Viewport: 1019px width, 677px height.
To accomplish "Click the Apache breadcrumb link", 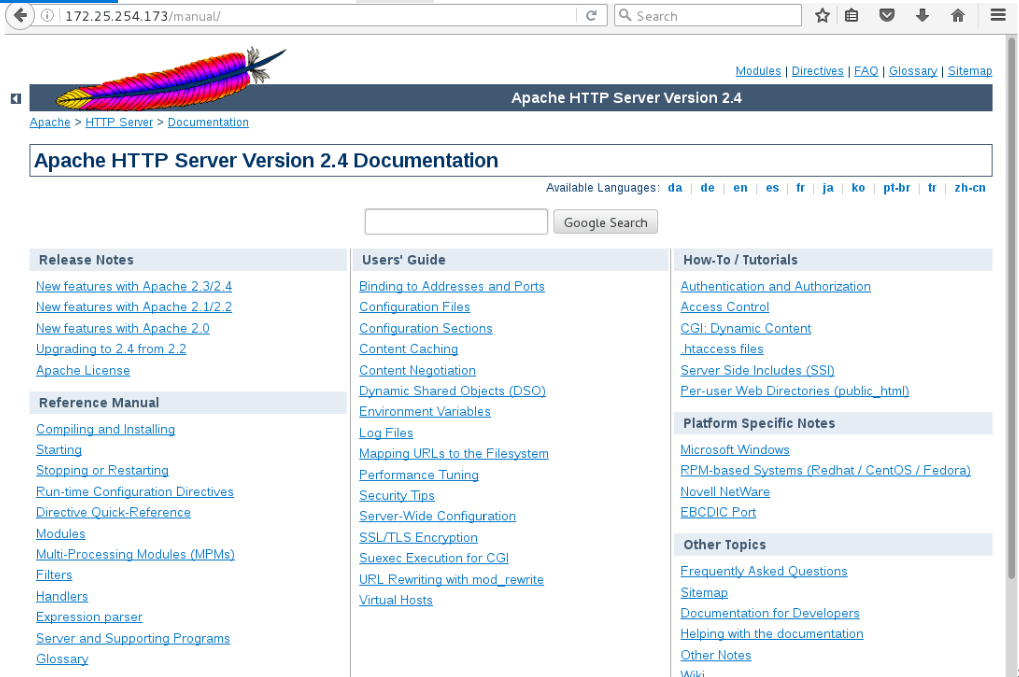I will coord(50,122).
